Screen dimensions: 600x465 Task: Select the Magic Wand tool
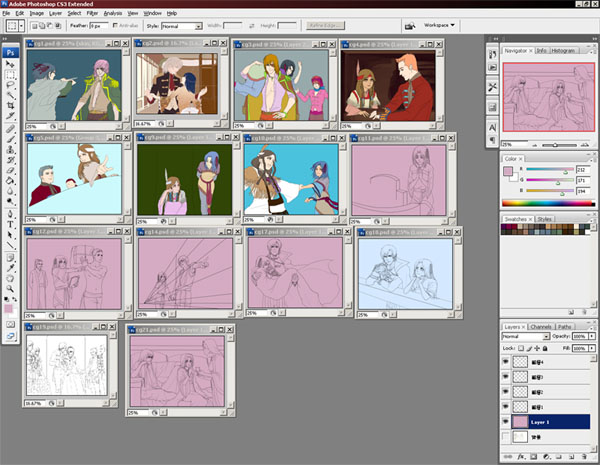click(10, 95)
